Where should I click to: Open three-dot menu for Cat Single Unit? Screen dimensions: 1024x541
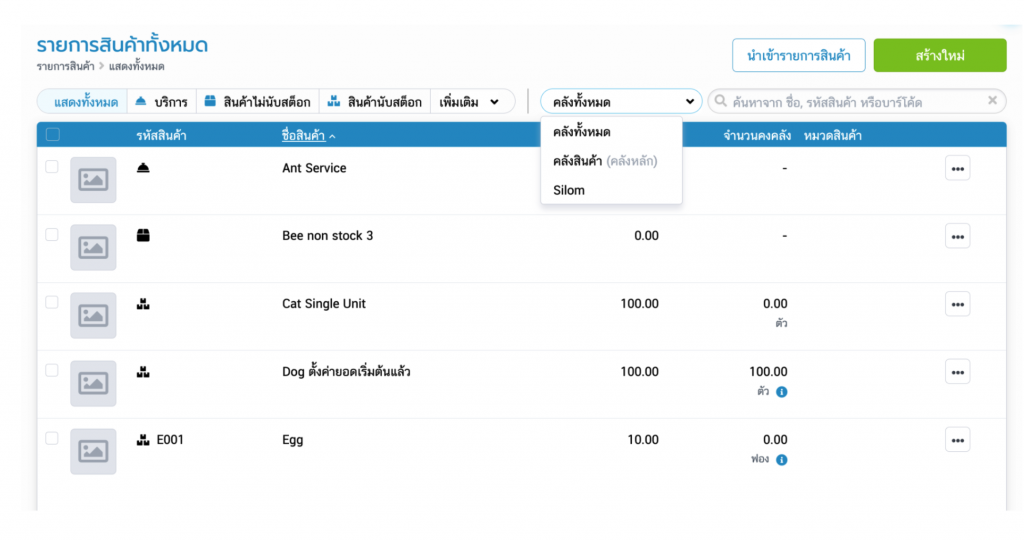[x=957, y=305]
